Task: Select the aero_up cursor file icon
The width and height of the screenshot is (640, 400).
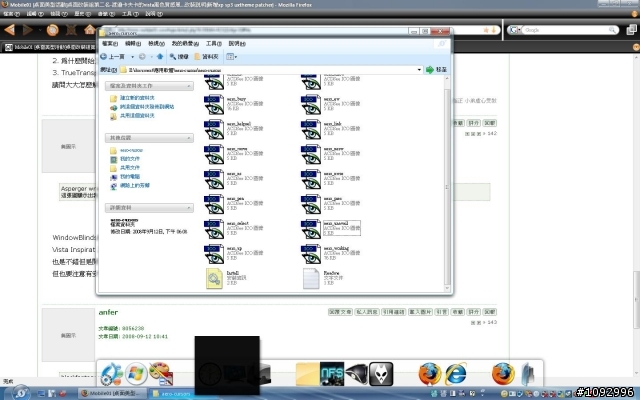Action: coord(214,253)
